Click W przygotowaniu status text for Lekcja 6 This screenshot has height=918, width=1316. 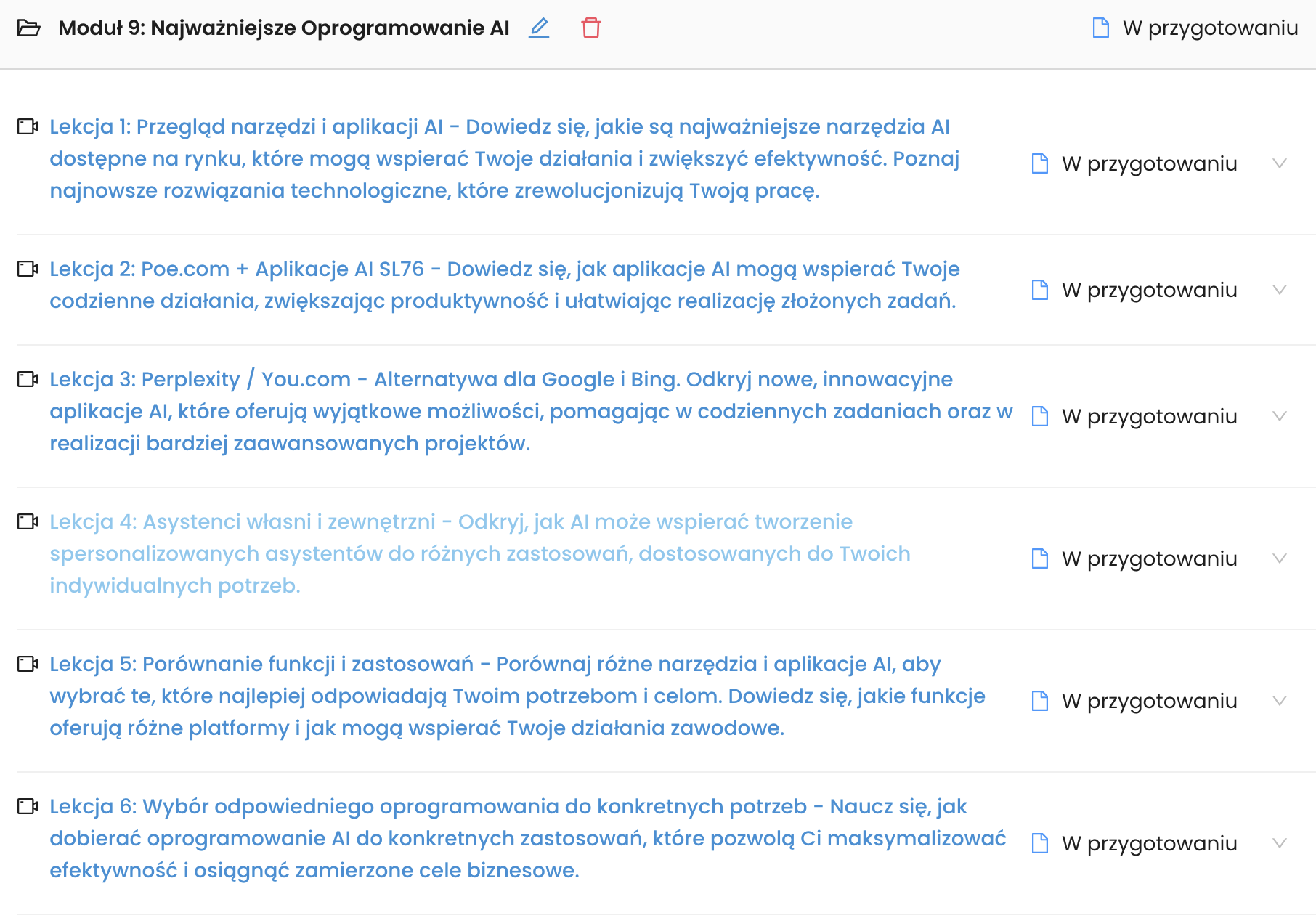1150,844
